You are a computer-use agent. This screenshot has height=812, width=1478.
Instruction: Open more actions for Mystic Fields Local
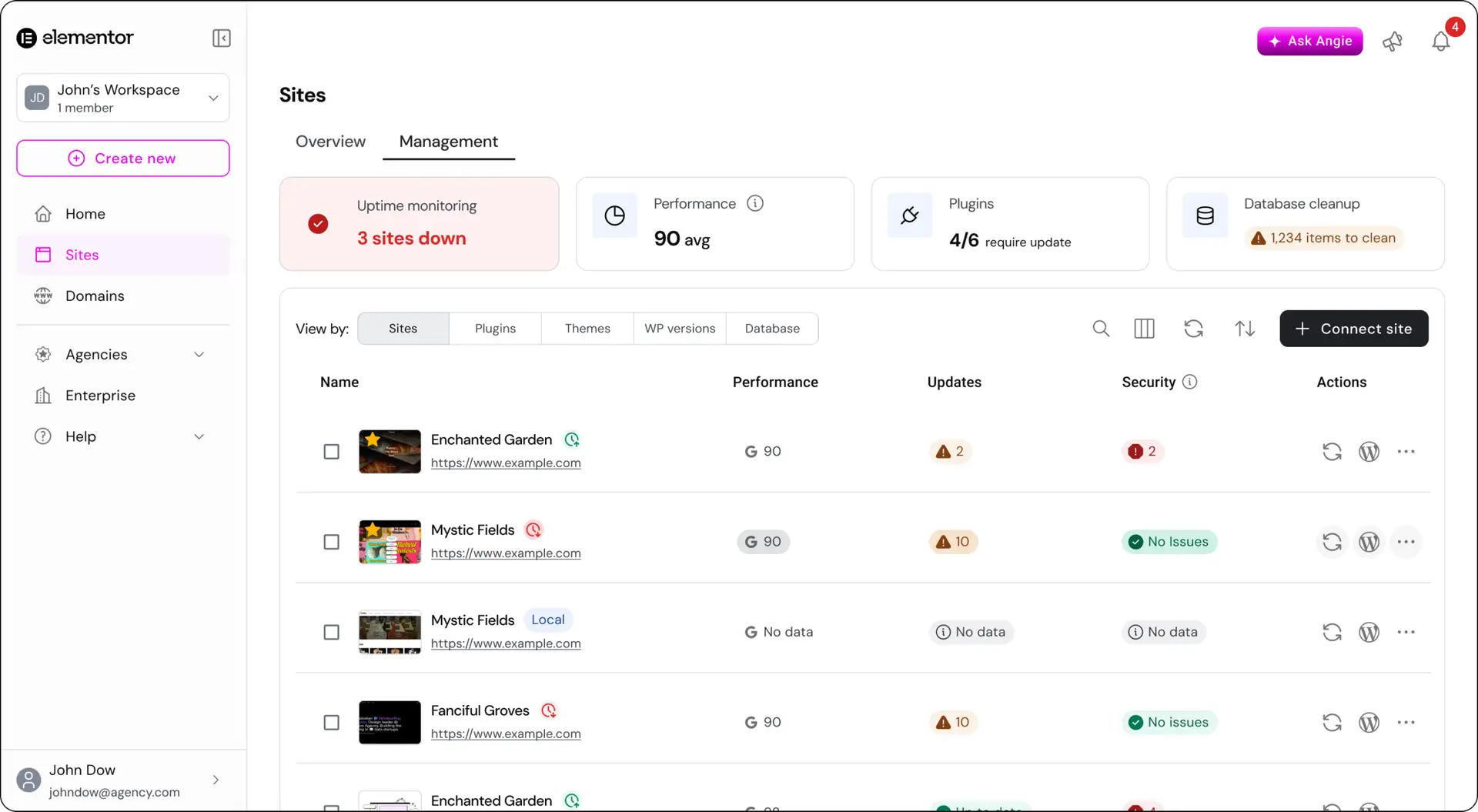tap(1406, 632)
